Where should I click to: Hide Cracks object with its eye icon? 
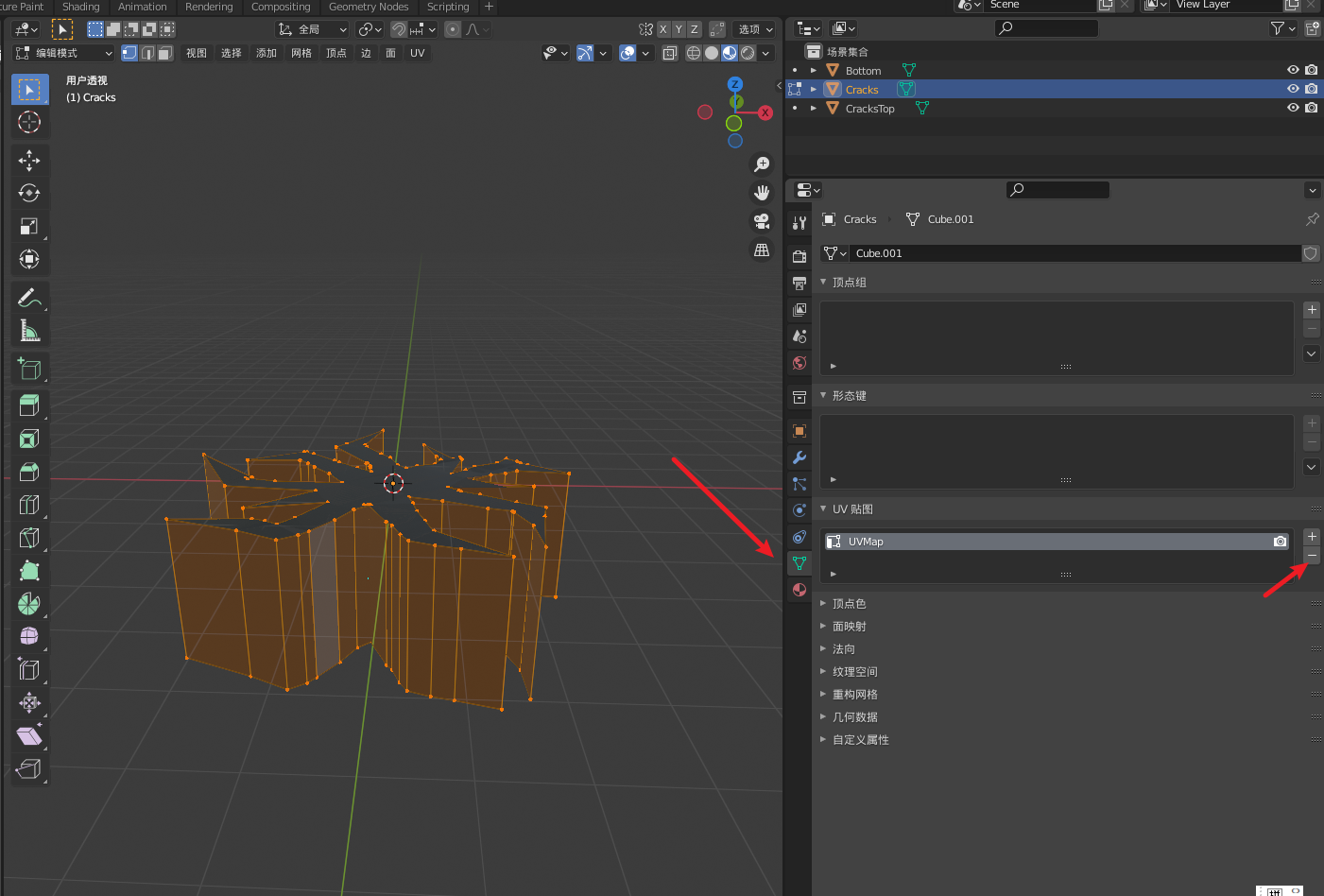[x=1293, y=89]
